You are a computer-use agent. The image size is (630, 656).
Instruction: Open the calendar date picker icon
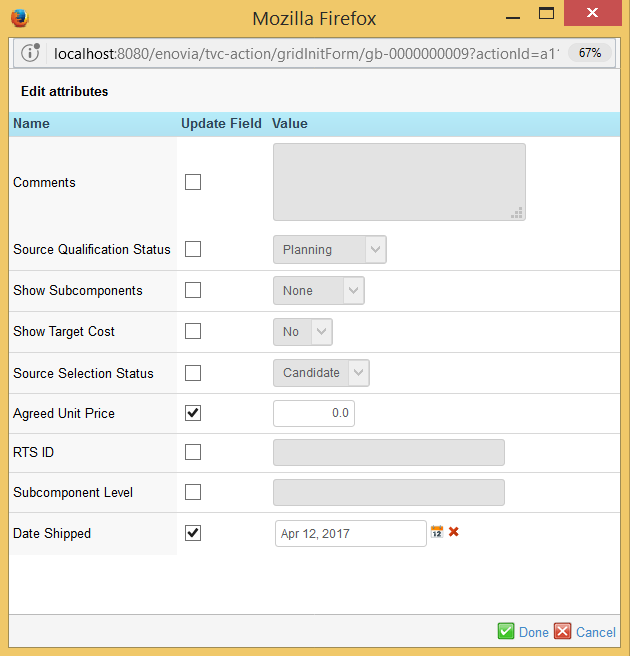[x=437, y=532]
